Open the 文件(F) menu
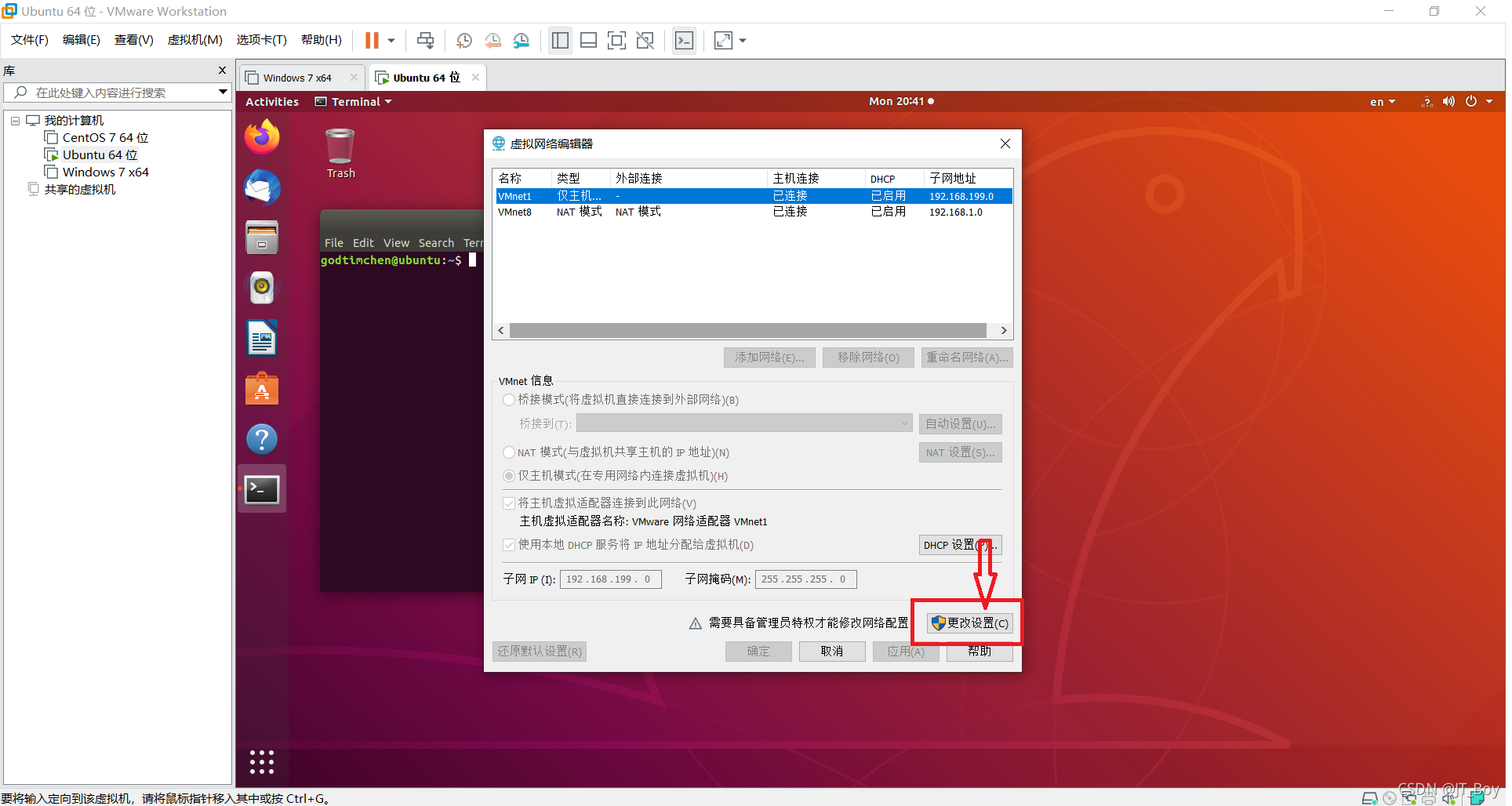Viewport: 1512px width, 806px height. 30,40
